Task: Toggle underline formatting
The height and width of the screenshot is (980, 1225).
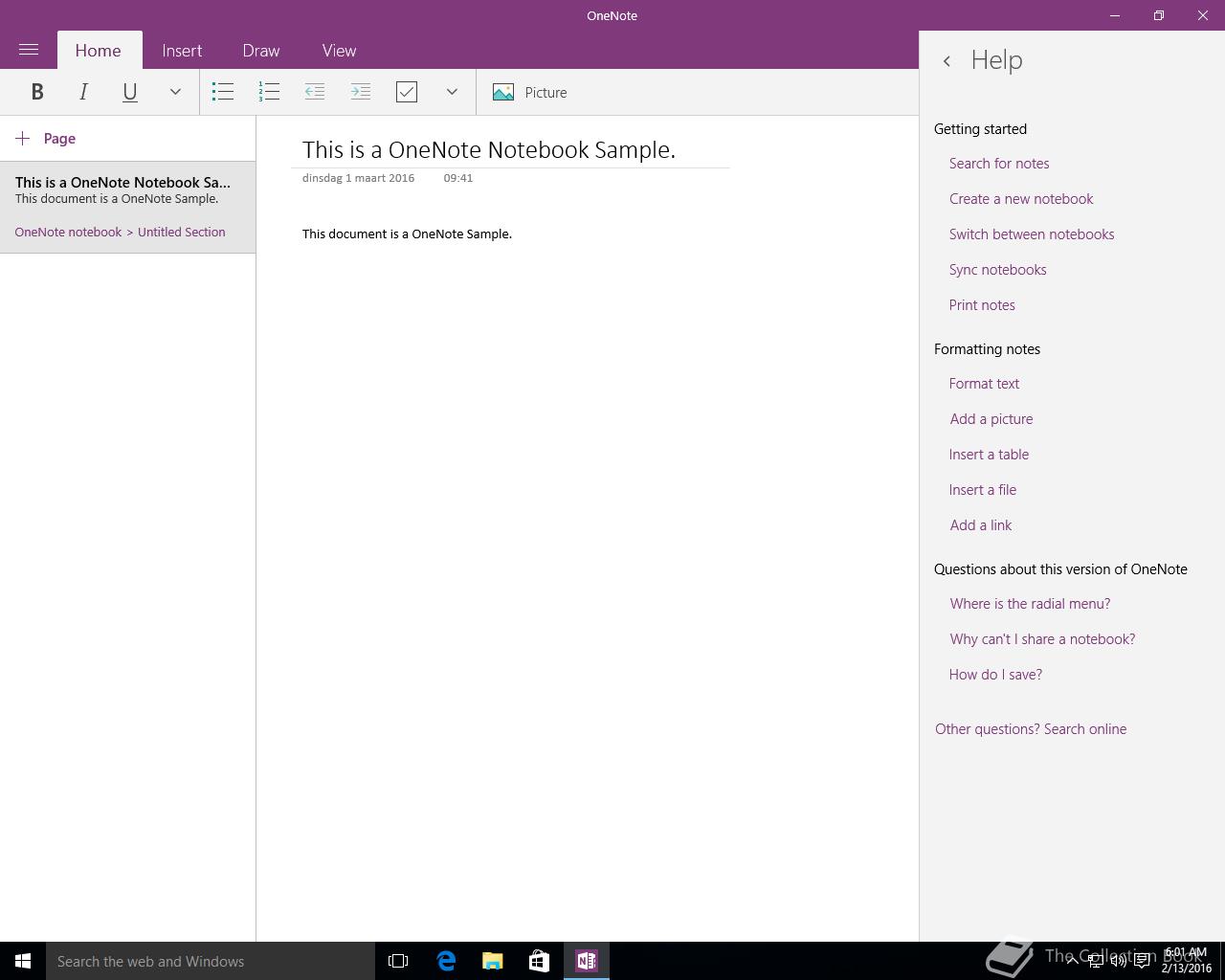Action: 129,92
